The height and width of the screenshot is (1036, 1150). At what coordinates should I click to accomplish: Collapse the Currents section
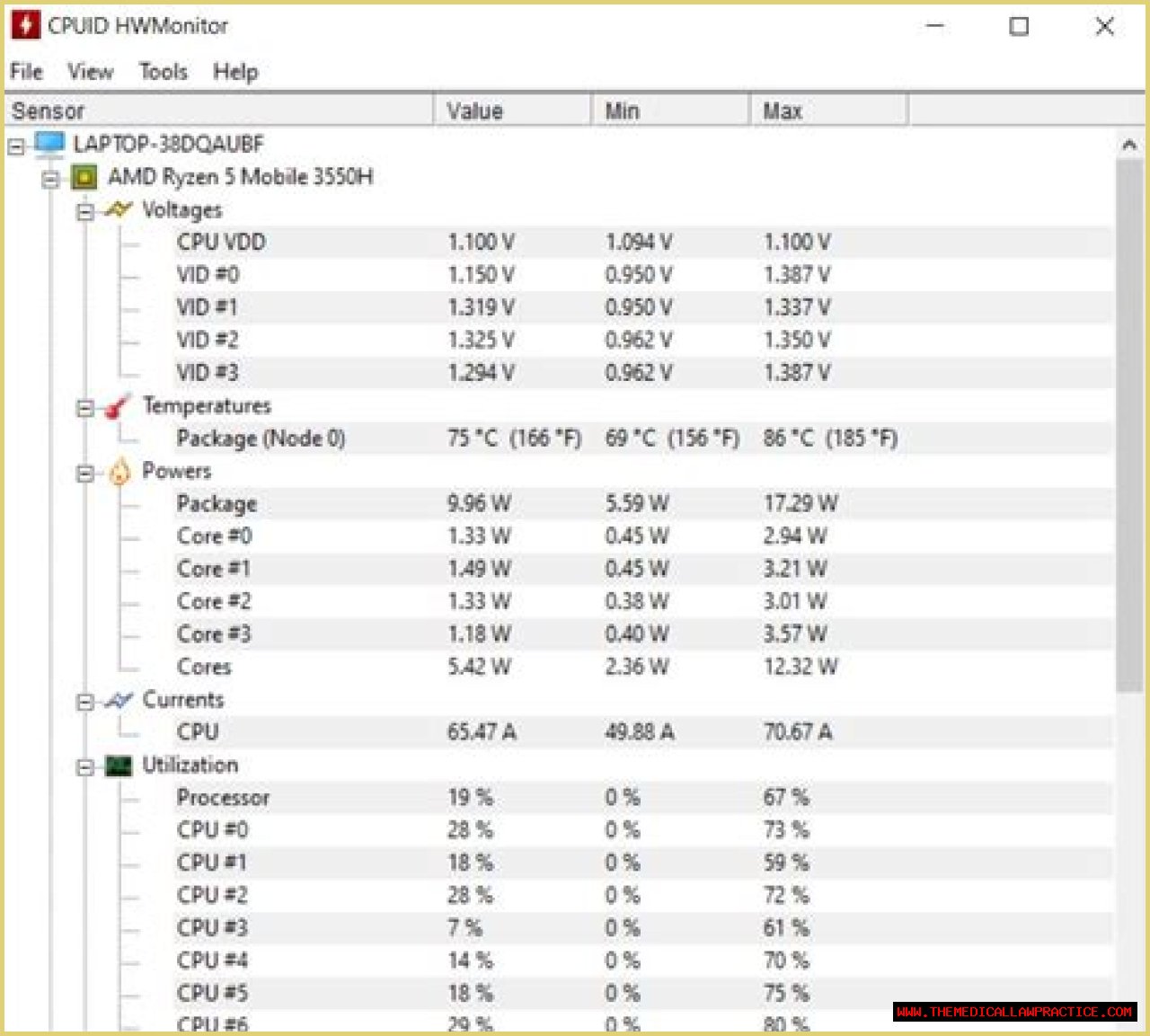coord(85,702)
